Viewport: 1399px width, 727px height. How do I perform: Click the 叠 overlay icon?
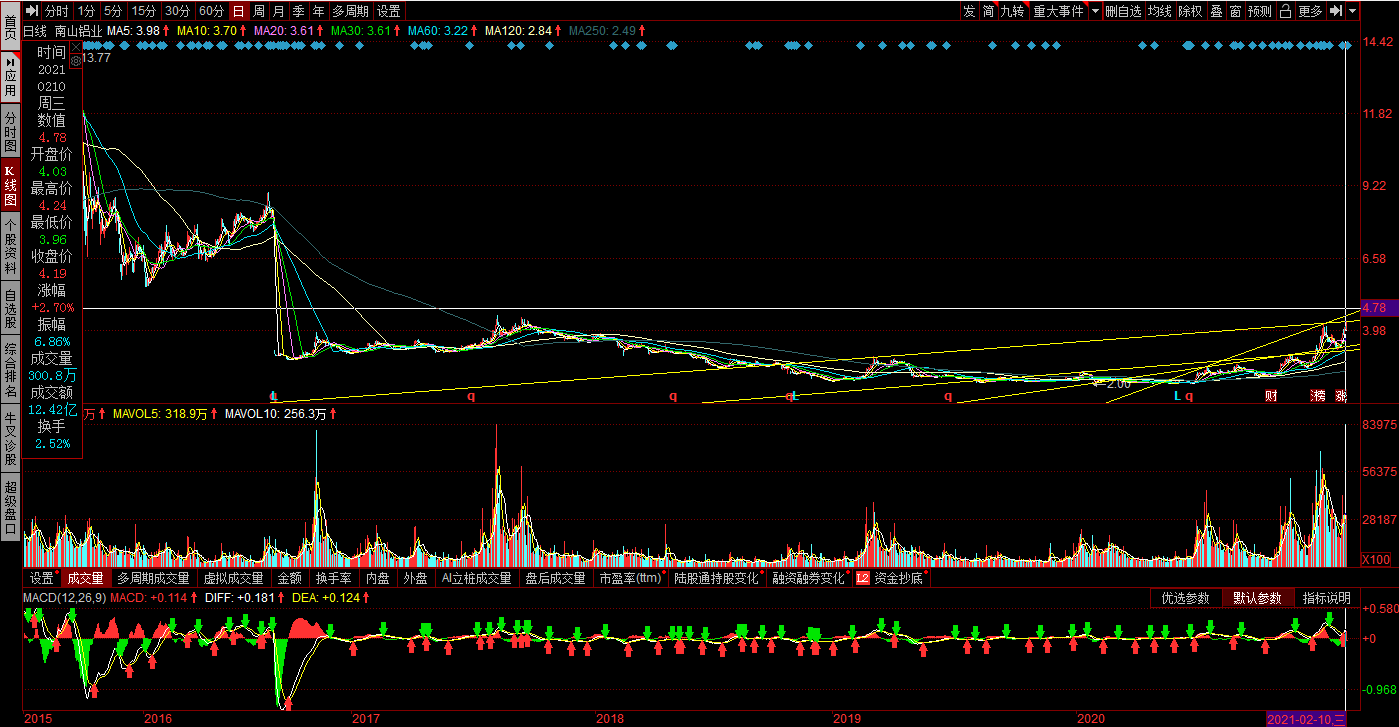(1216, 11)
